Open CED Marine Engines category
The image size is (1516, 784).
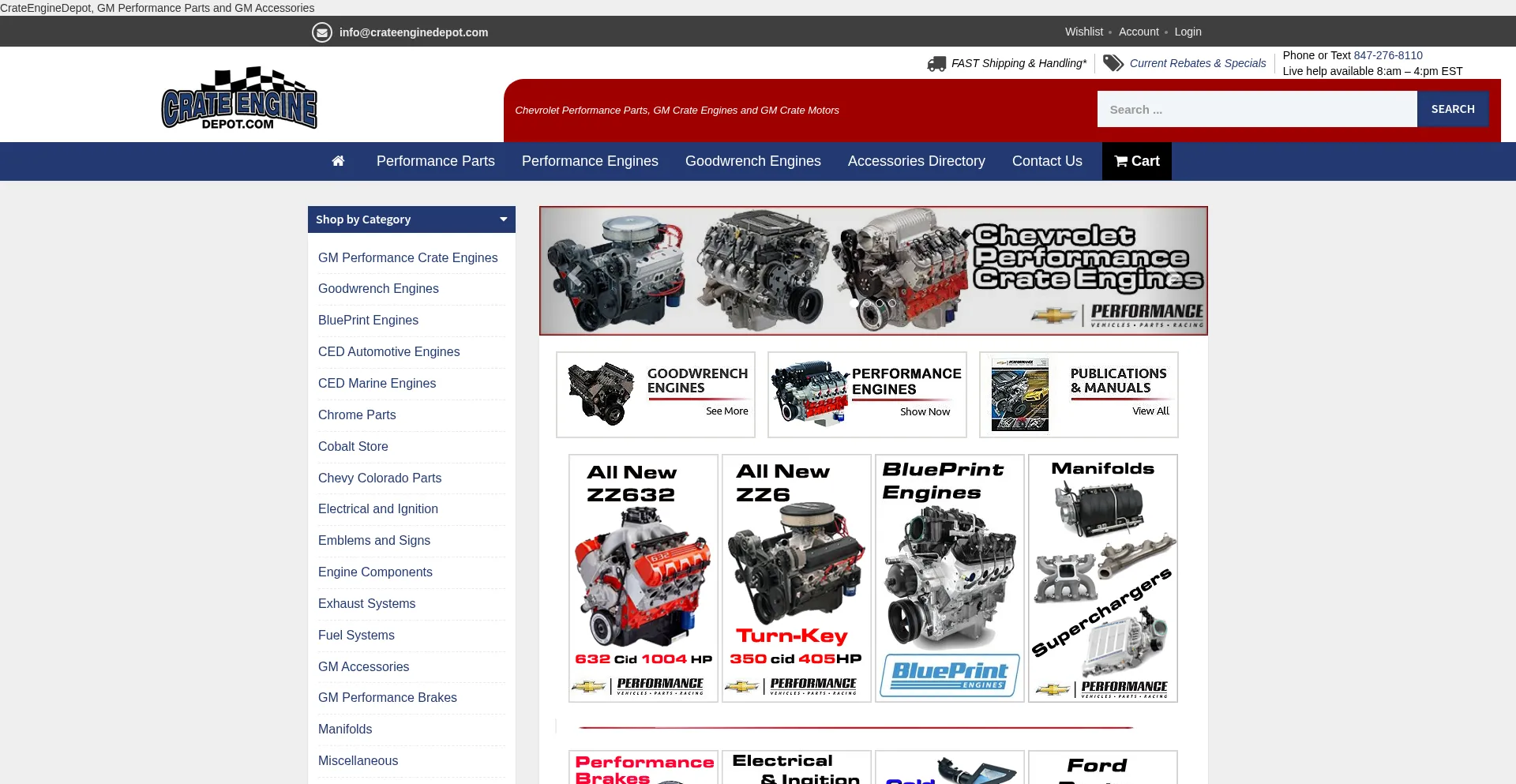[x=377, y=384]
